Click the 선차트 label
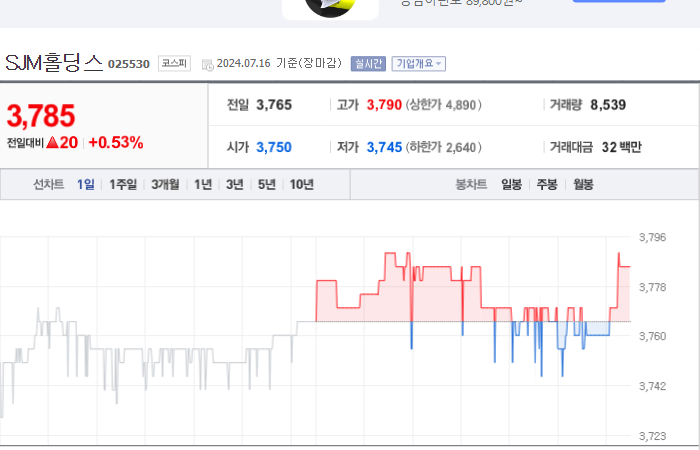This screenshot has width=700, height=450. tap(49, 184)
